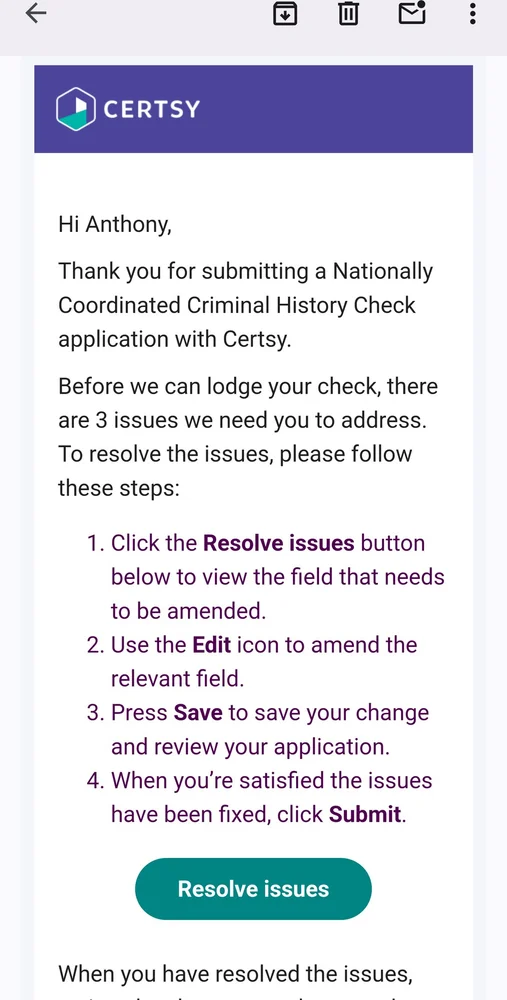This screenshot has width=507, height=1000.
Task: Click the purple Certsy header banner
Action: [253, 109]
